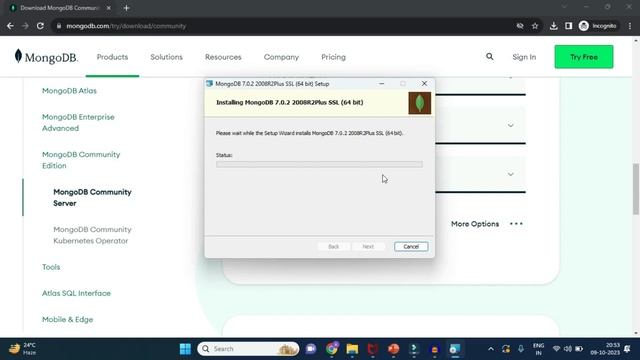Screen dimensions: 640x360
Task: Open the browser side panel icon
Action: 569,26
